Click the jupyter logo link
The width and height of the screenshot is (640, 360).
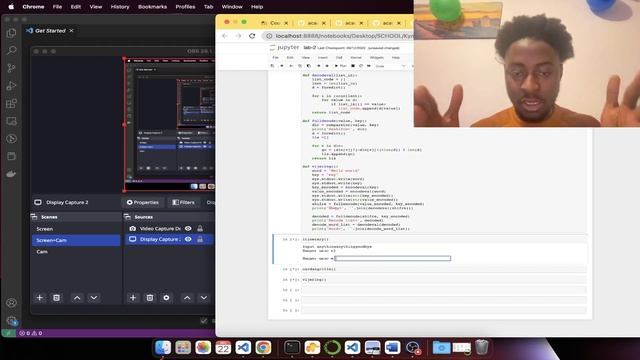[x=284, y=48]
